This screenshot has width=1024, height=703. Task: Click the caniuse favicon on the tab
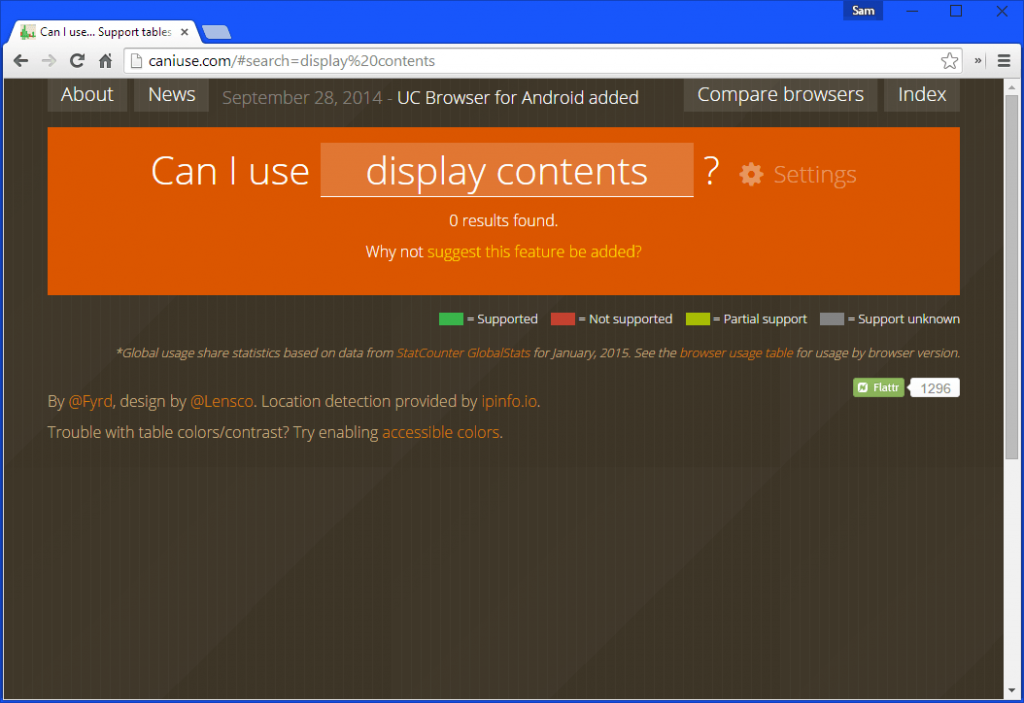[28, 31]
